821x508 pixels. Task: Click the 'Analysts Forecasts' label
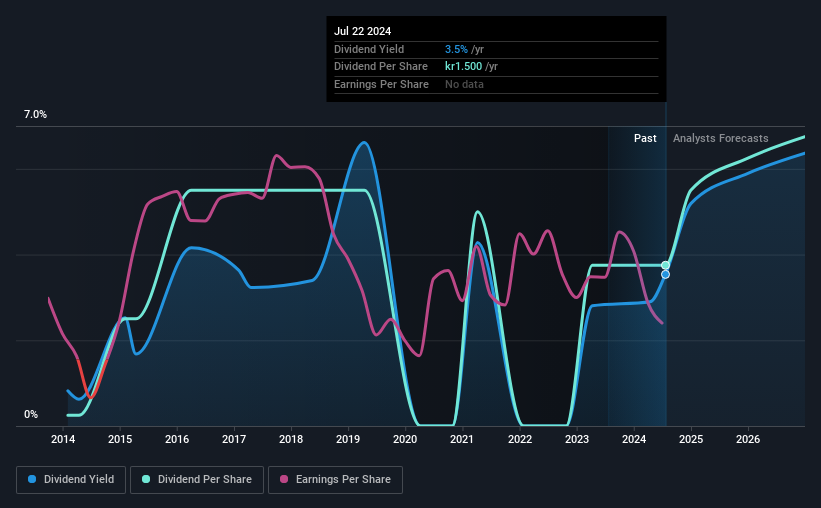pos(720,138)
